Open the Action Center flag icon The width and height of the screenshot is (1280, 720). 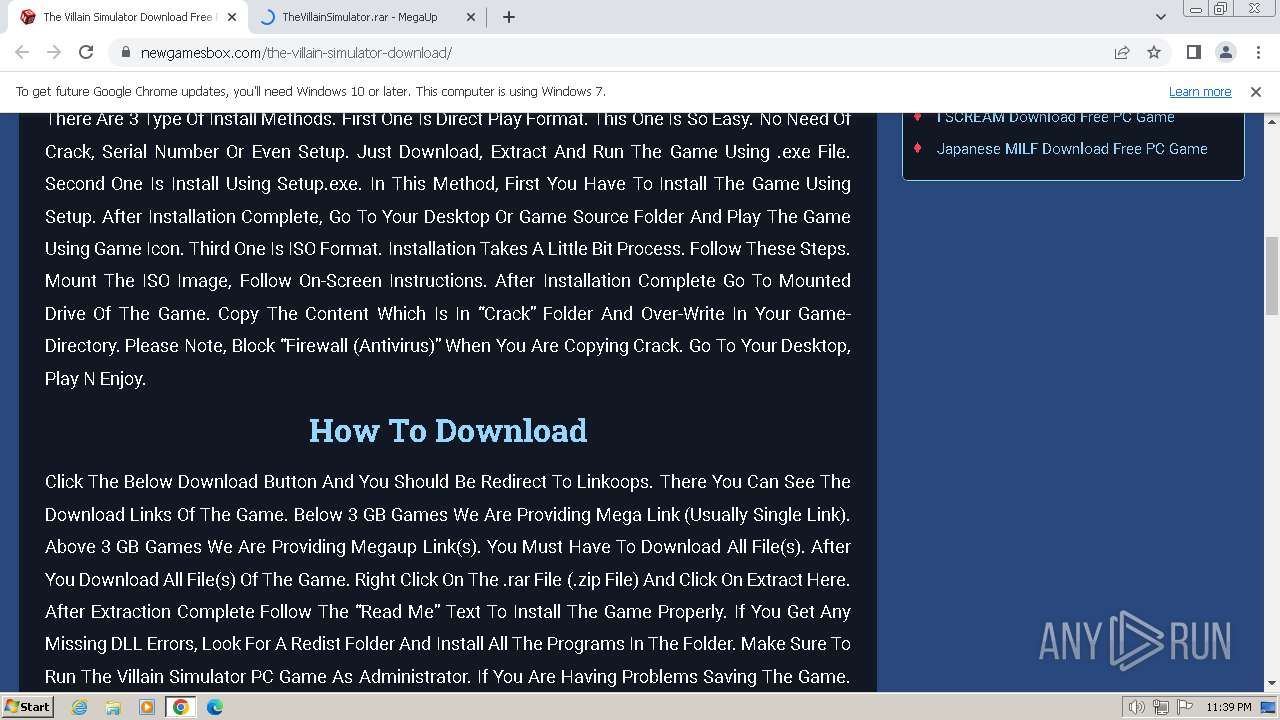(1185, 707)
